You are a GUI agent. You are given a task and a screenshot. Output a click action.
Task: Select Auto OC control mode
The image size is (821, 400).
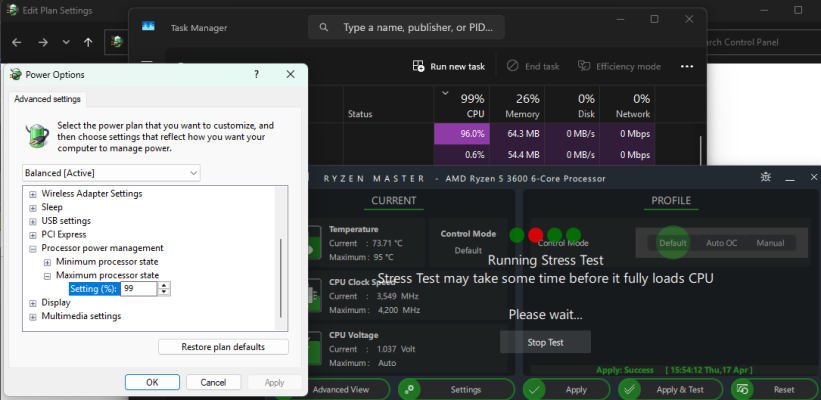[722, 243]
